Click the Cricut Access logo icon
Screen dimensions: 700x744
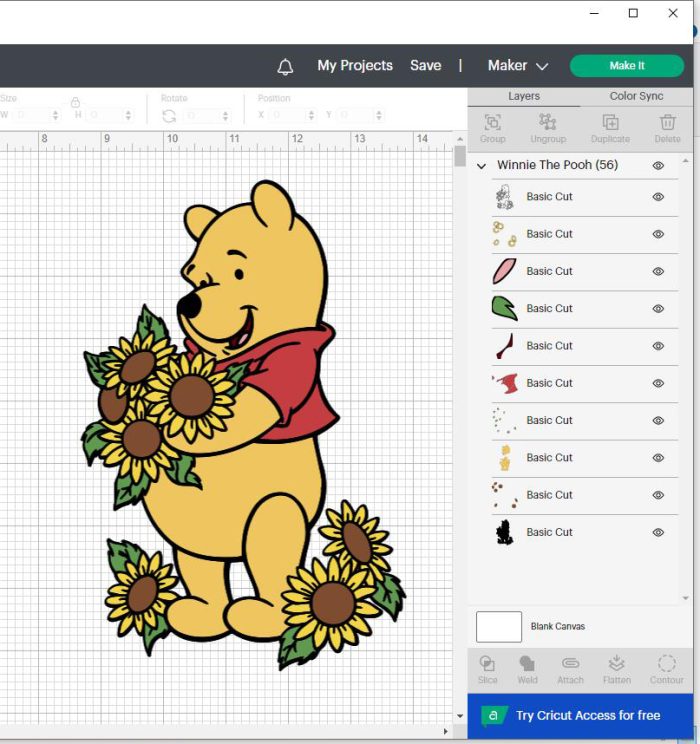(x=494, y=716)
